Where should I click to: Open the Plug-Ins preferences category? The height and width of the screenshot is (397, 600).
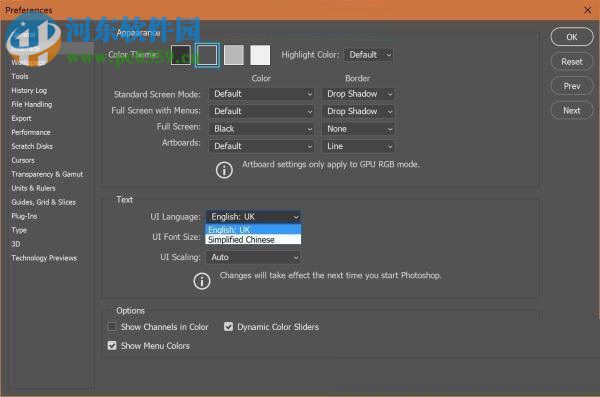click(x=24, y=216)
